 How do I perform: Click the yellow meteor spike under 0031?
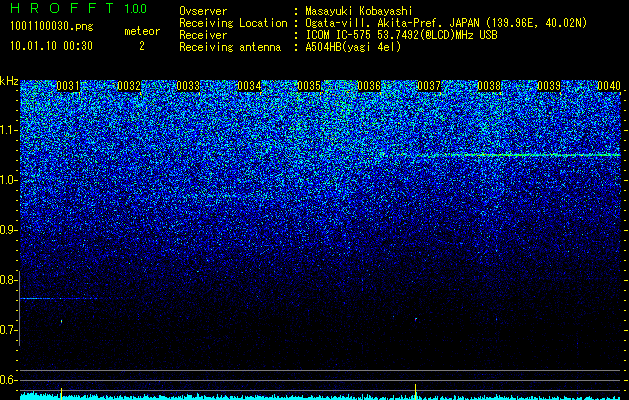point(61,394)
